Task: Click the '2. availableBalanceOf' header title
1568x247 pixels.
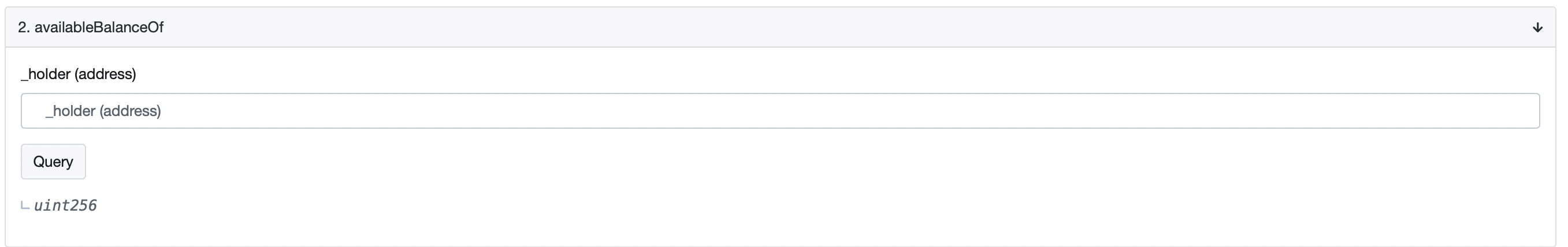Action: pyautogui.click(x=91, y=27)
